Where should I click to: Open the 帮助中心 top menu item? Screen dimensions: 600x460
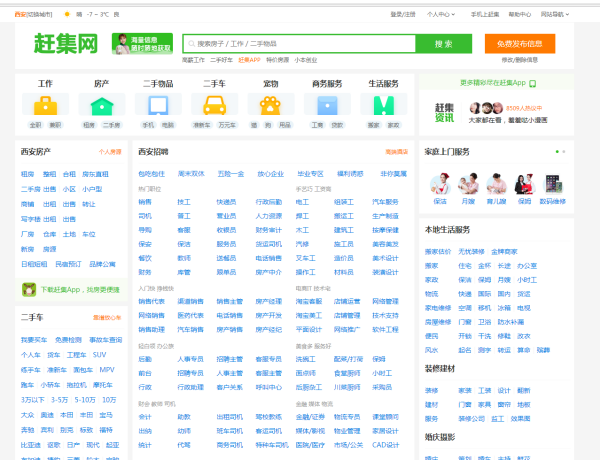click(519, 15)
